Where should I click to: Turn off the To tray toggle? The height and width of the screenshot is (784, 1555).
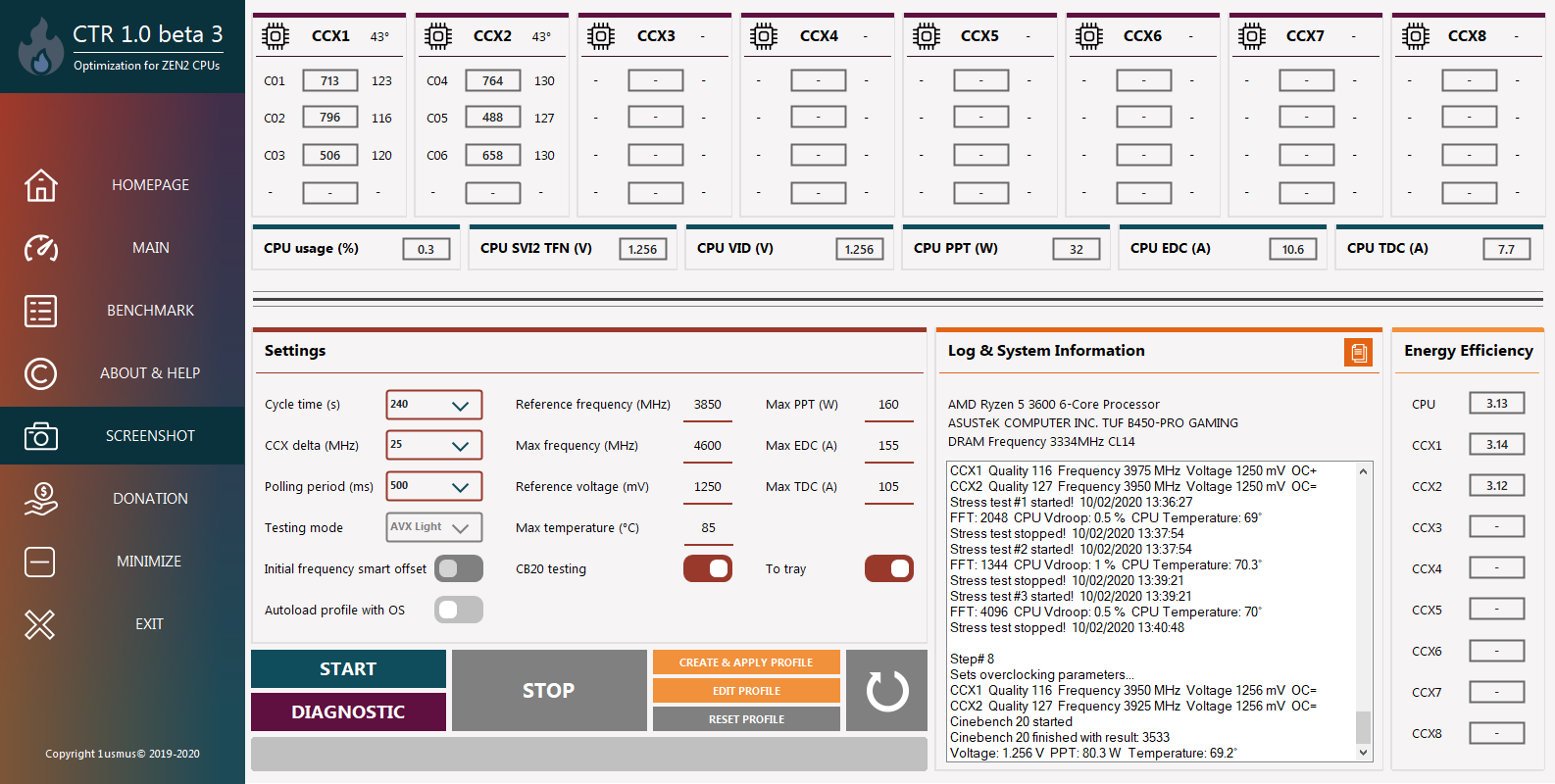coord(889,568)
